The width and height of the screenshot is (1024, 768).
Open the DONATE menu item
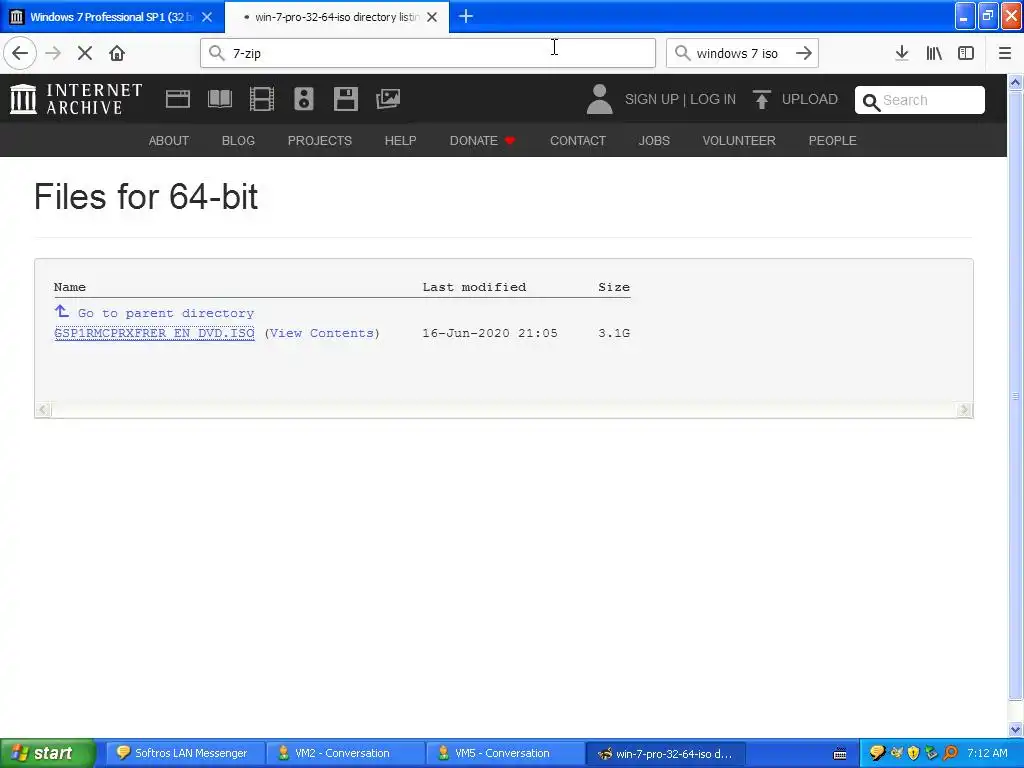coord(483,140)
